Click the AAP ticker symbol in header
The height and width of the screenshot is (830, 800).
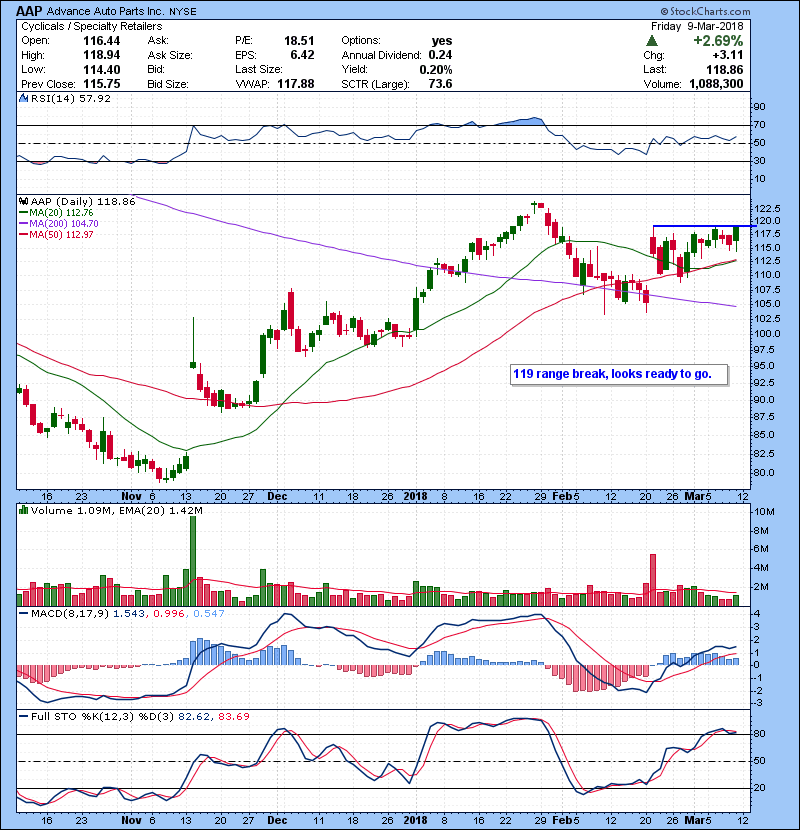[x=29, y=11]
